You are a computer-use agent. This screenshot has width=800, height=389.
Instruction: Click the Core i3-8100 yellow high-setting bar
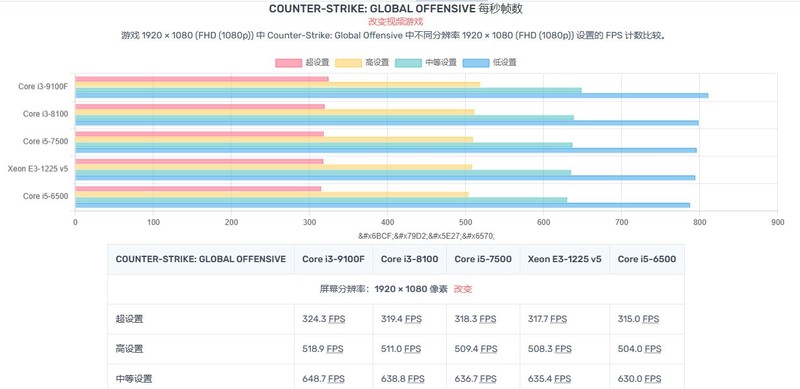(274, 112)
